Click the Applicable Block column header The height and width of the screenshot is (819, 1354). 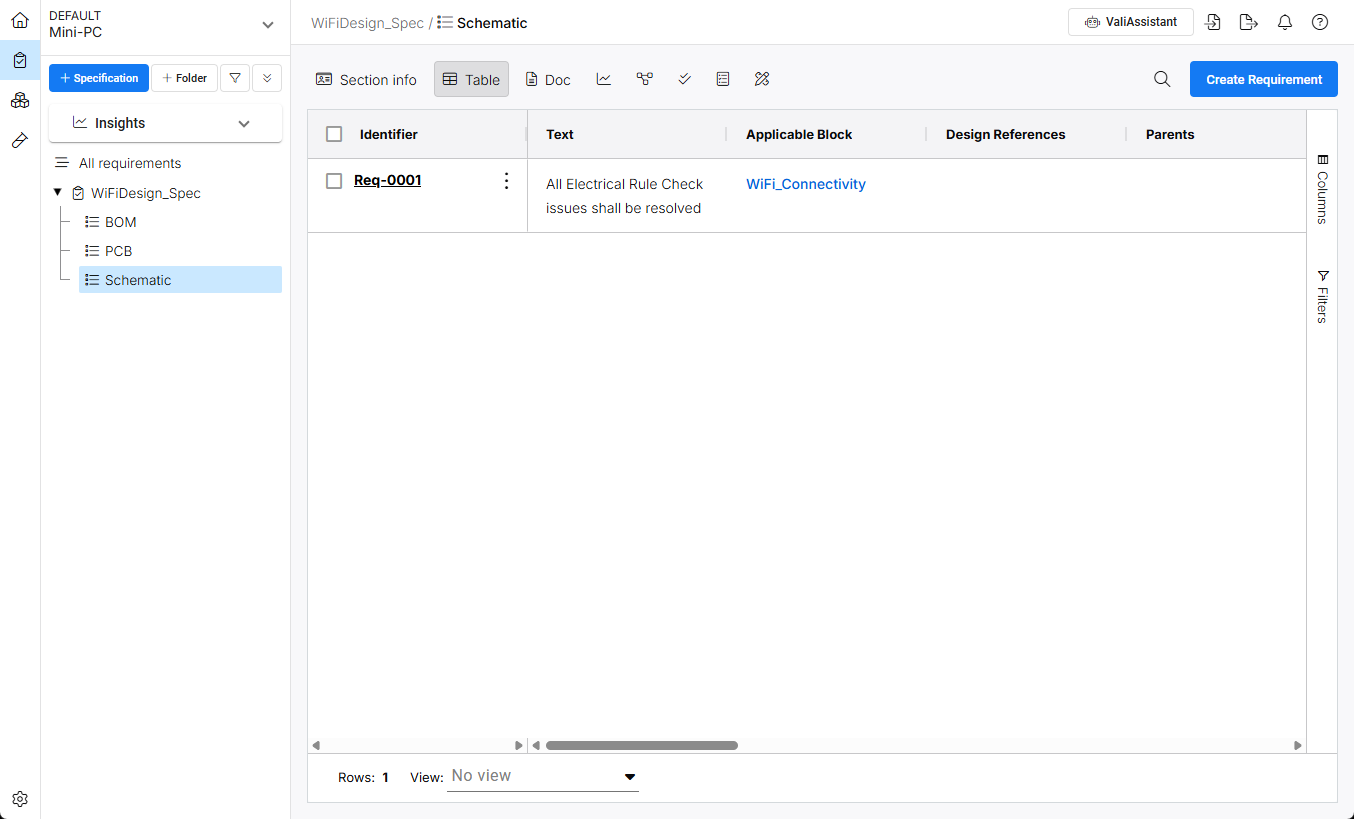[799, 134]
